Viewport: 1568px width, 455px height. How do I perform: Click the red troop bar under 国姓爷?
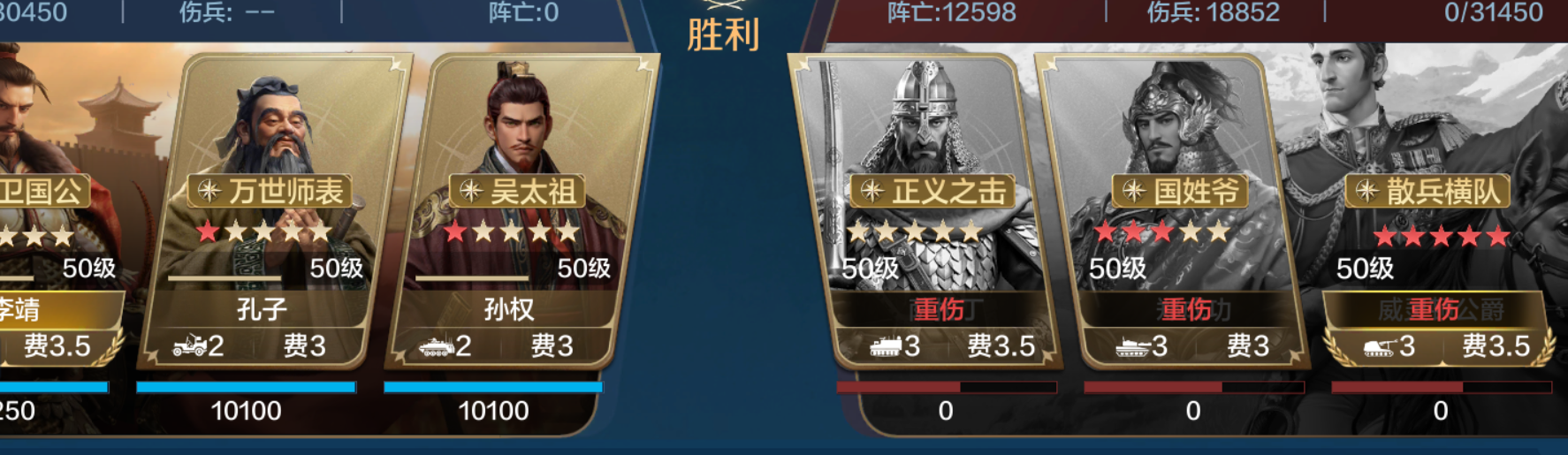pyautogui.click(x=1194, y=387)
